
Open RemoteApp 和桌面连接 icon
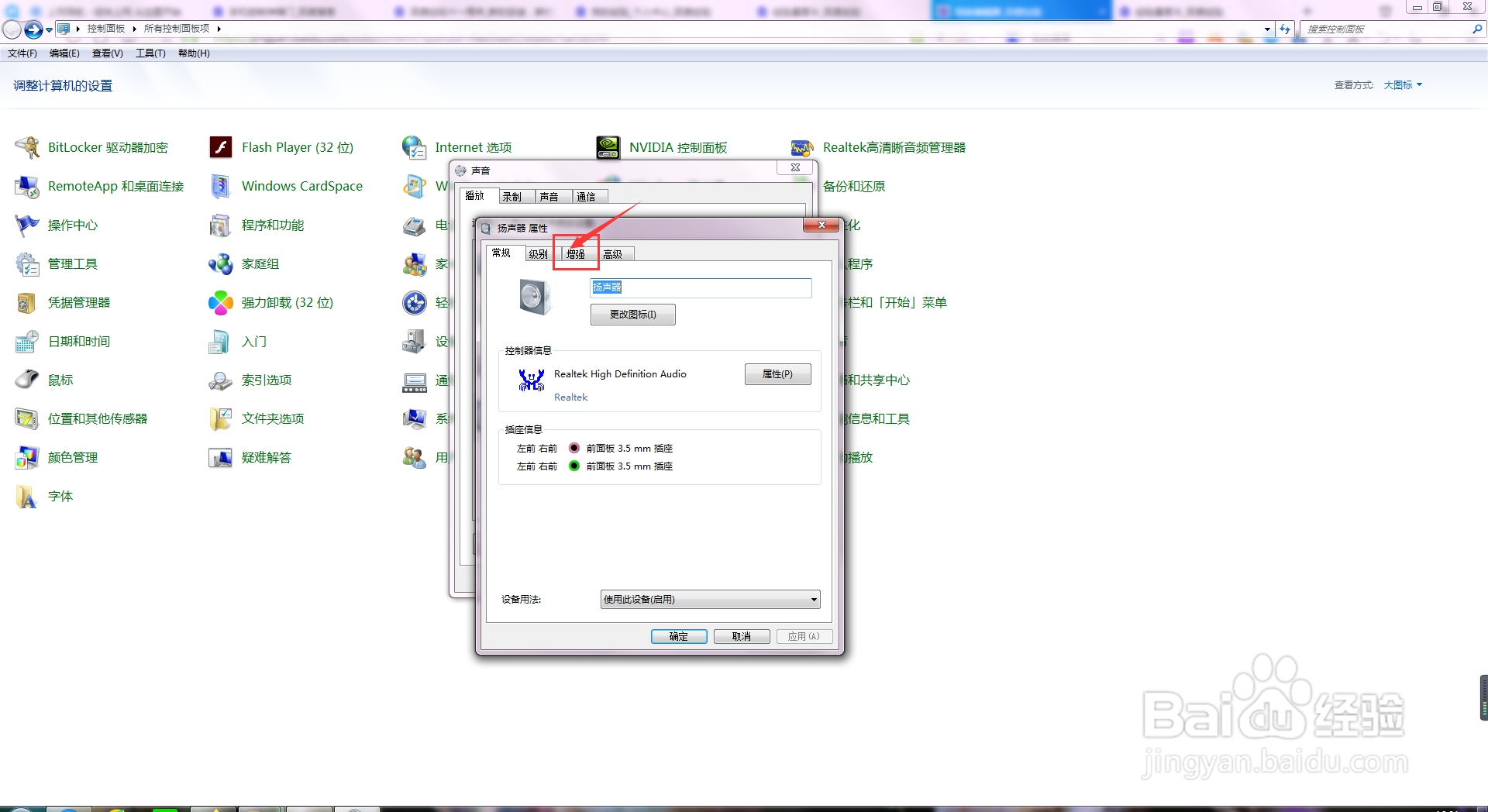(x=27, y=186)
